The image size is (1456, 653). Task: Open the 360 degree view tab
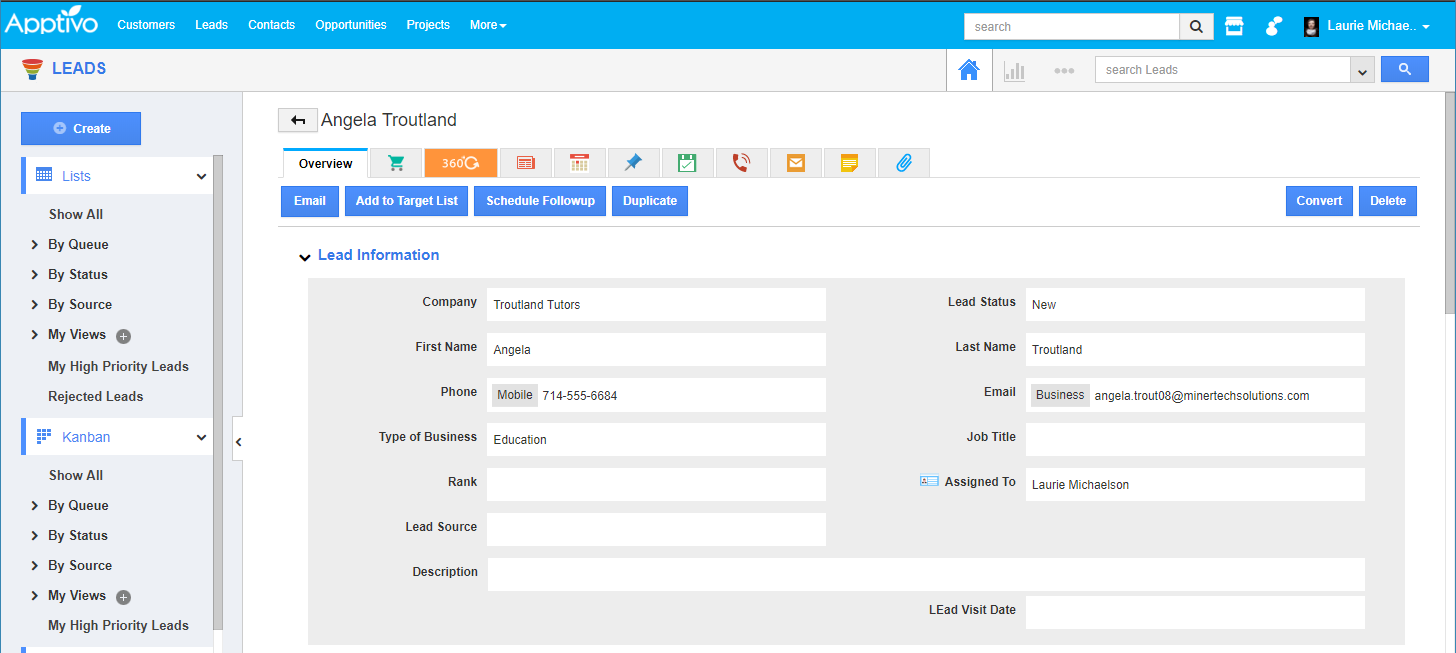pos(460,162)
